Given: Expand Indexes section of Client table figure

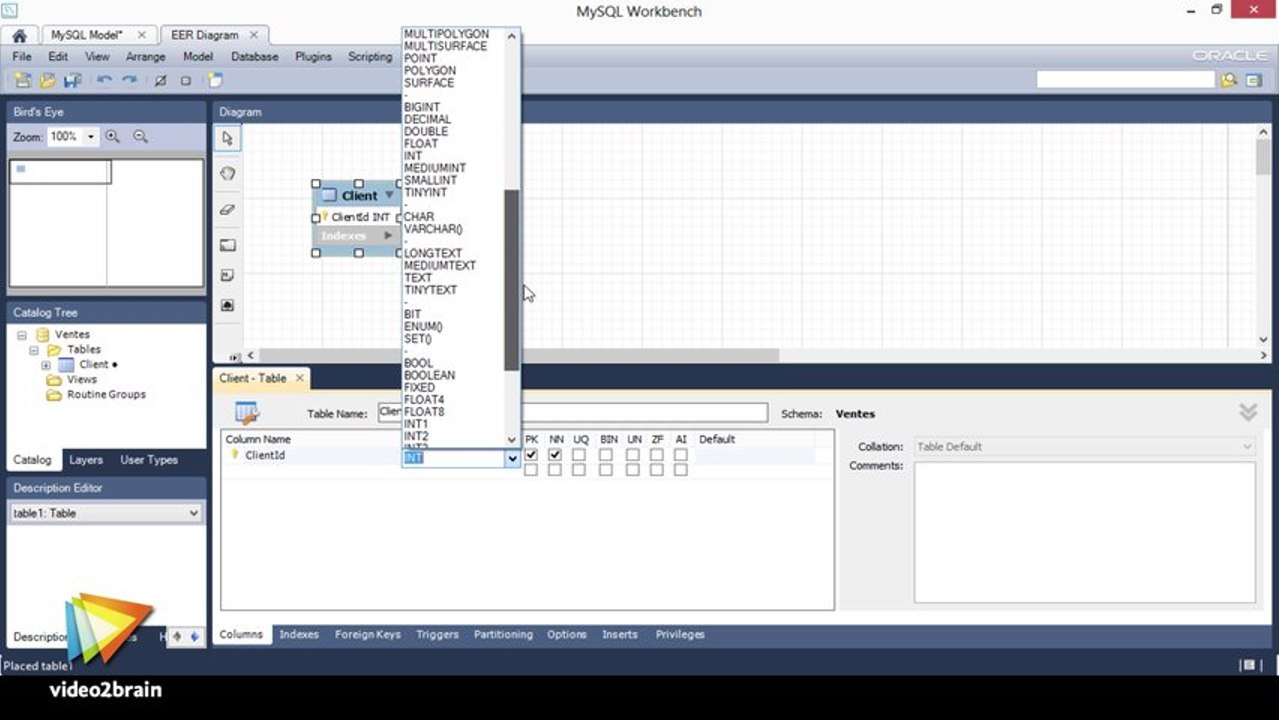Looking at the screenshot, I should pos(389,235).
